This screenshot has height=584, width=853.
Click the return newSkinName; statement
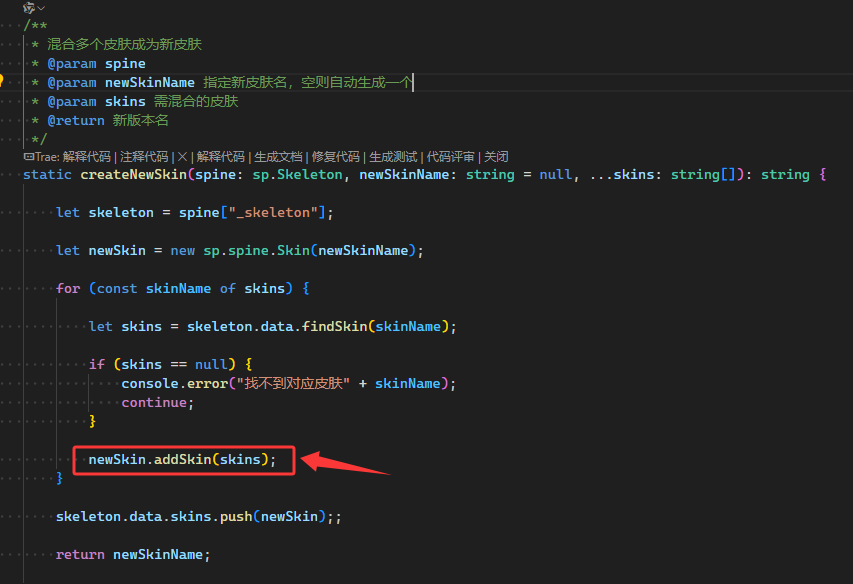tap(133, 555)
